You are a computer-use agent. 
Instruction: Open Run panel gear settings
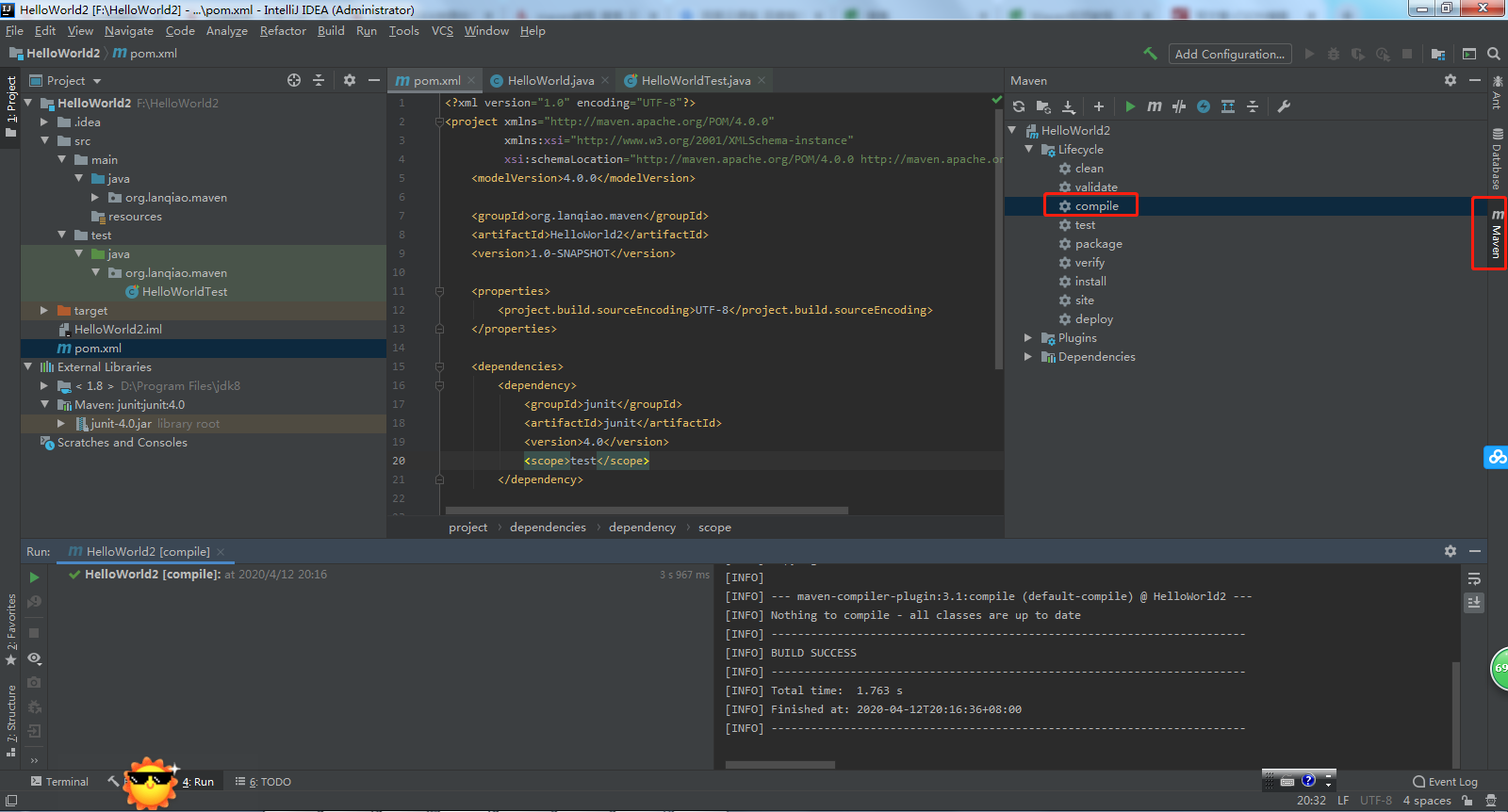(x=1451, y=551)
